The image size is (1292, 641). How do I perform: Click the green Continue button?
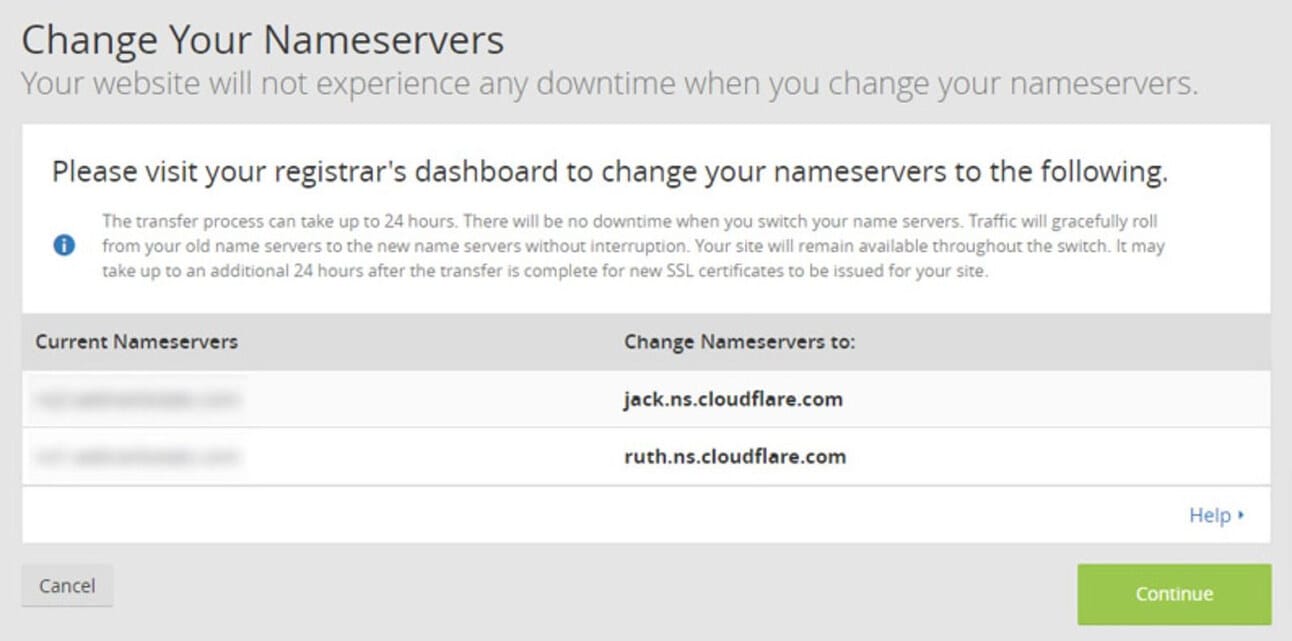pos(1174,594)
